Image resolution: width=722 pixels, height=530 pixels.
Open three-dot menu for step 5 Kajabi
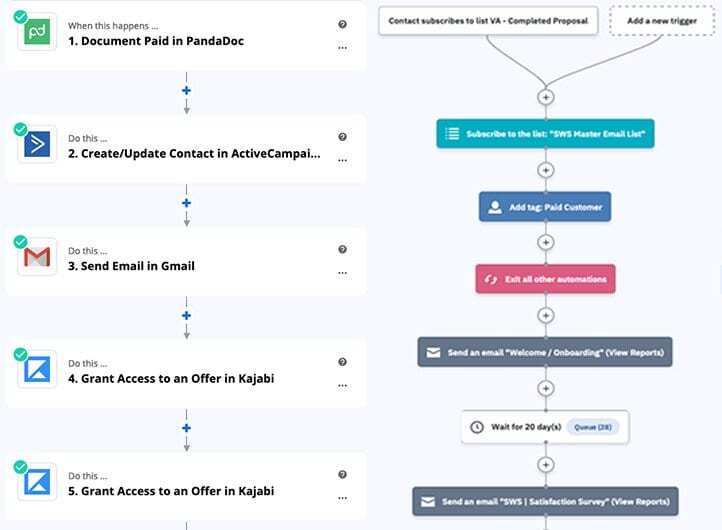pyautogui.click(x=342, y=498)
